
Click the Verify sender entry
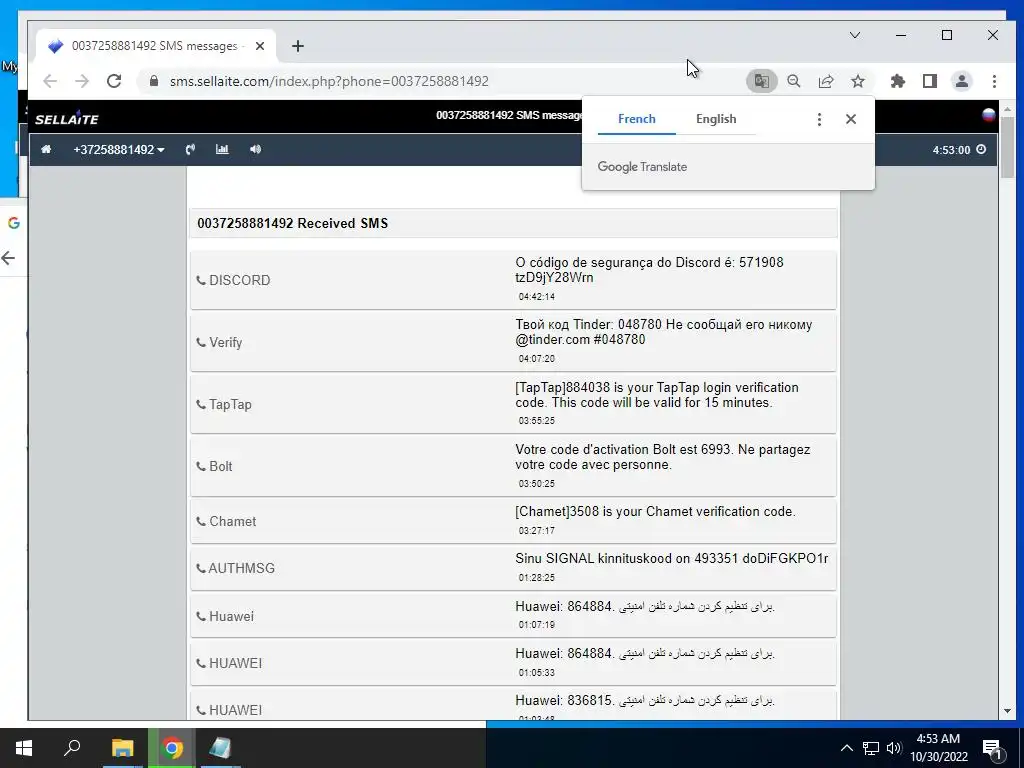[x=219, y=342]
